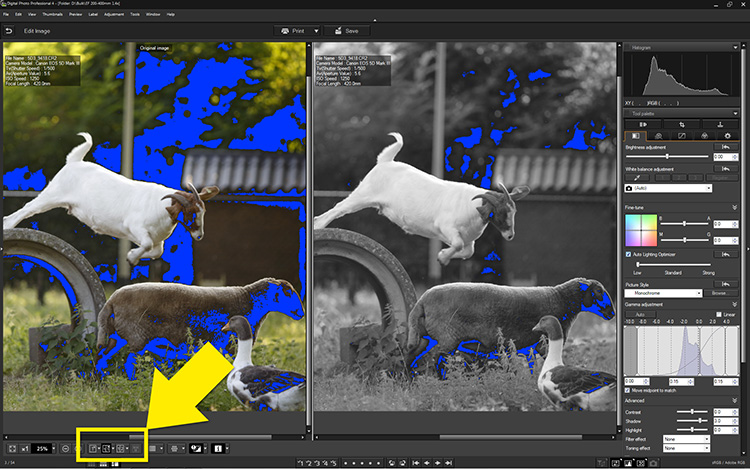Click the fit-to-window icon beside 25%

click(10, 449)
